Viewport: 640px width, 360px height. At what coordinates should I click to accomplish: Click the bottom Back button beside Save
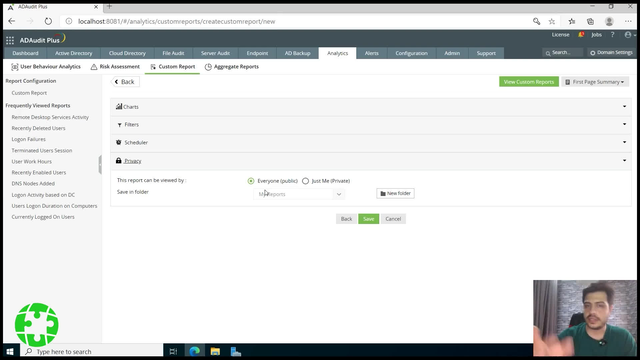click(x=346, y=219)
